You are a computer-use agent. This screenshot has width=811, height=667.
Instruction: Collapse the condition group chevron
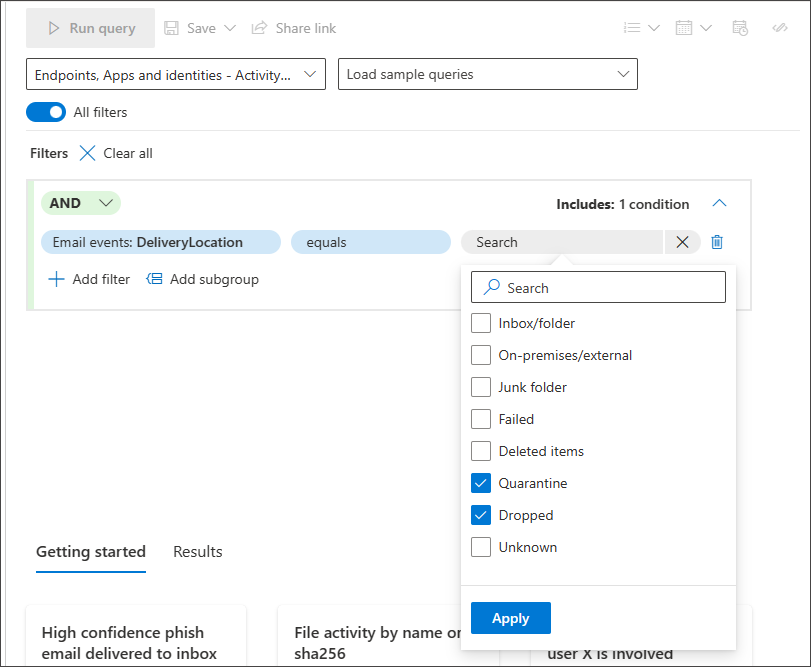[x=719, y=204]
